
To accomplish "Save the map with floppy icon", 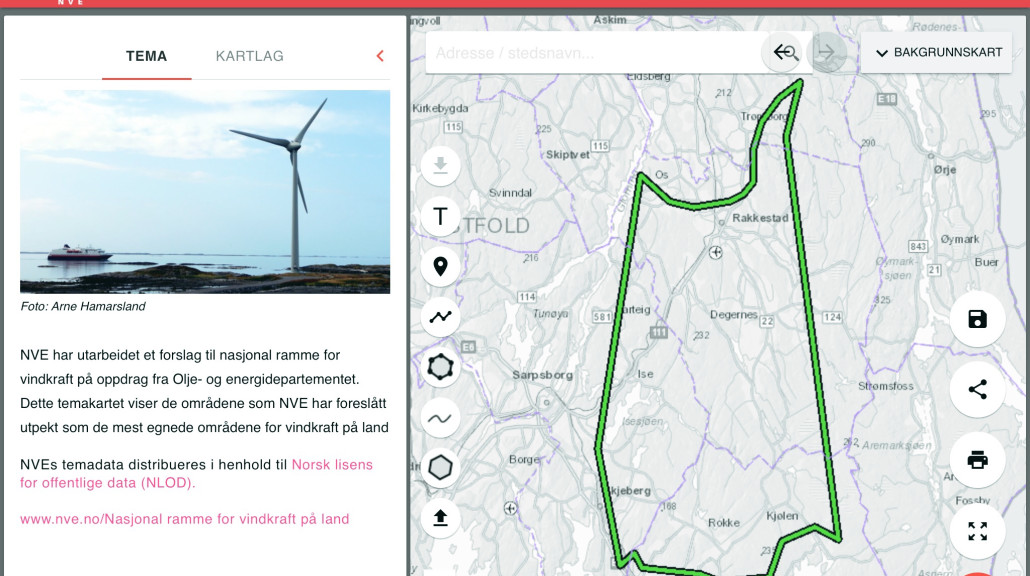I will point(977,319).
